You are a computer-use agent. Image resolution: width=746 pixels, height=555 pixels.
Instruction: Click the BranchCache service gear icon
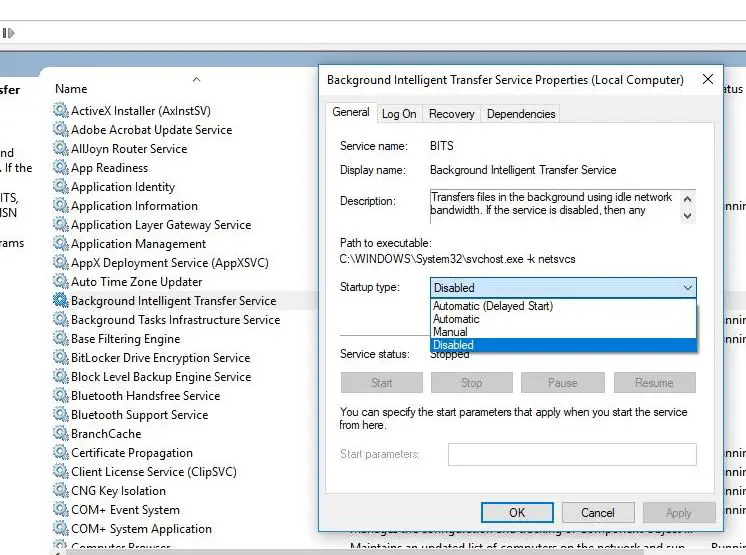(x=60, y=434)
